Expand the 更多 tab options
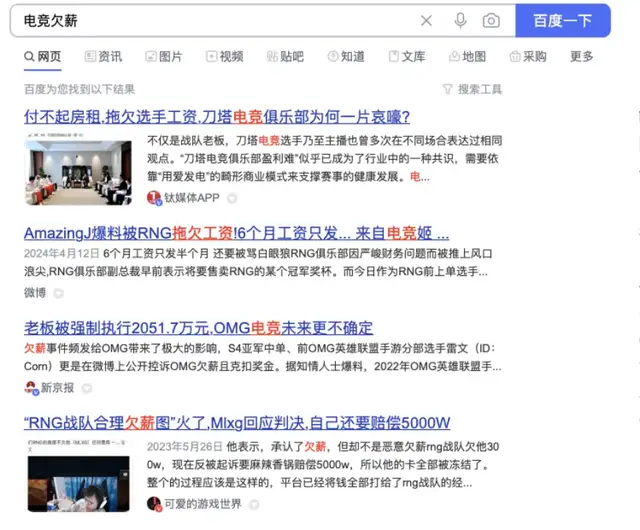Screen dimensions: 640x530 tap(582, 56)
